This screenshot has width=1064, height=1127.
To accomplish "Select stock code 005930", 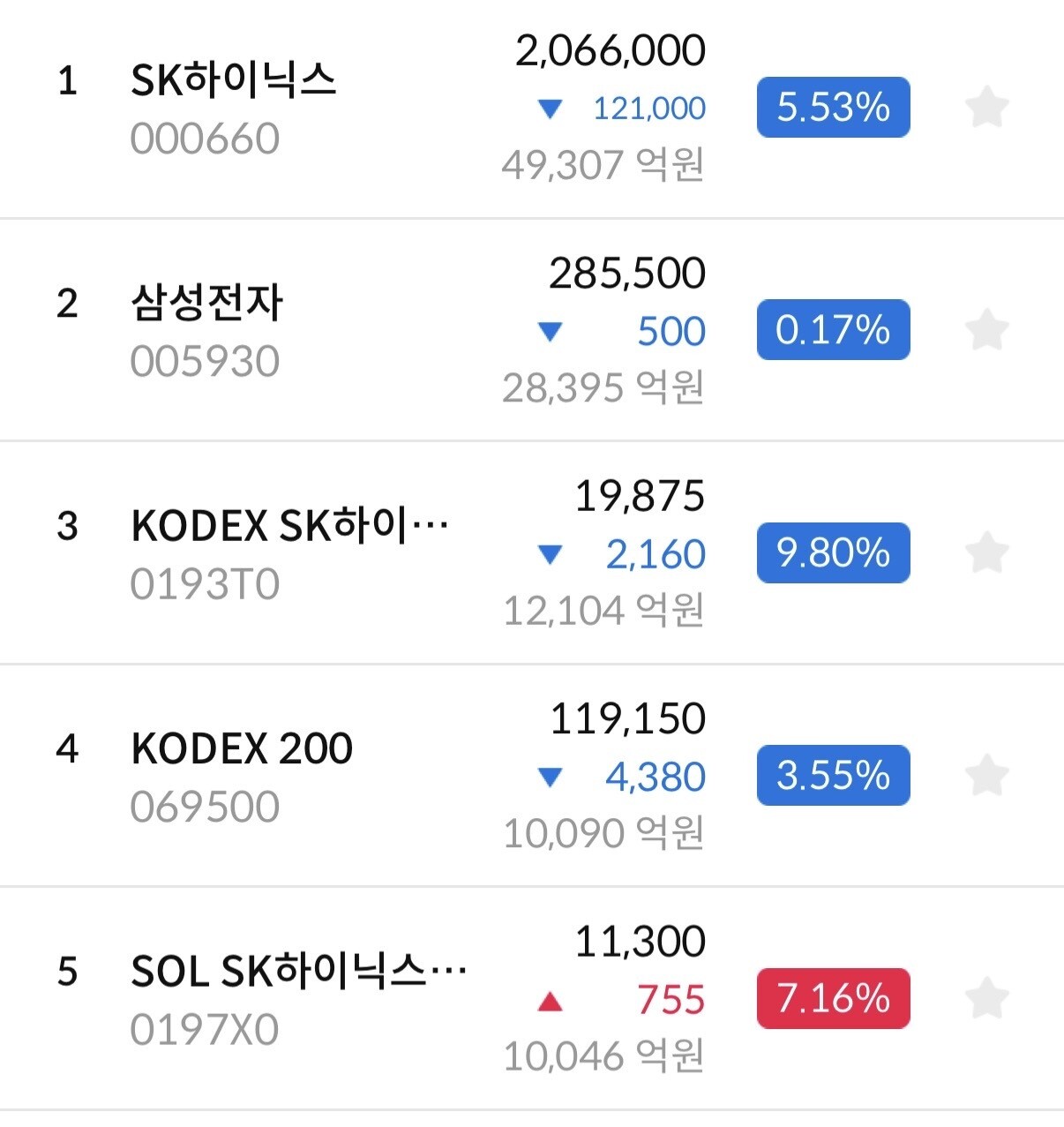I will pos(205,362).
